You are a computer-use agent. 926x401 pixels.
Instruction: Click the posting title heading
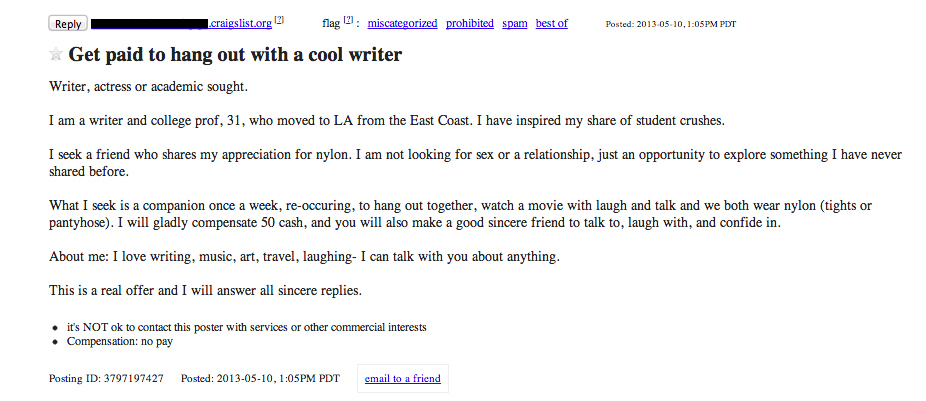235,55
